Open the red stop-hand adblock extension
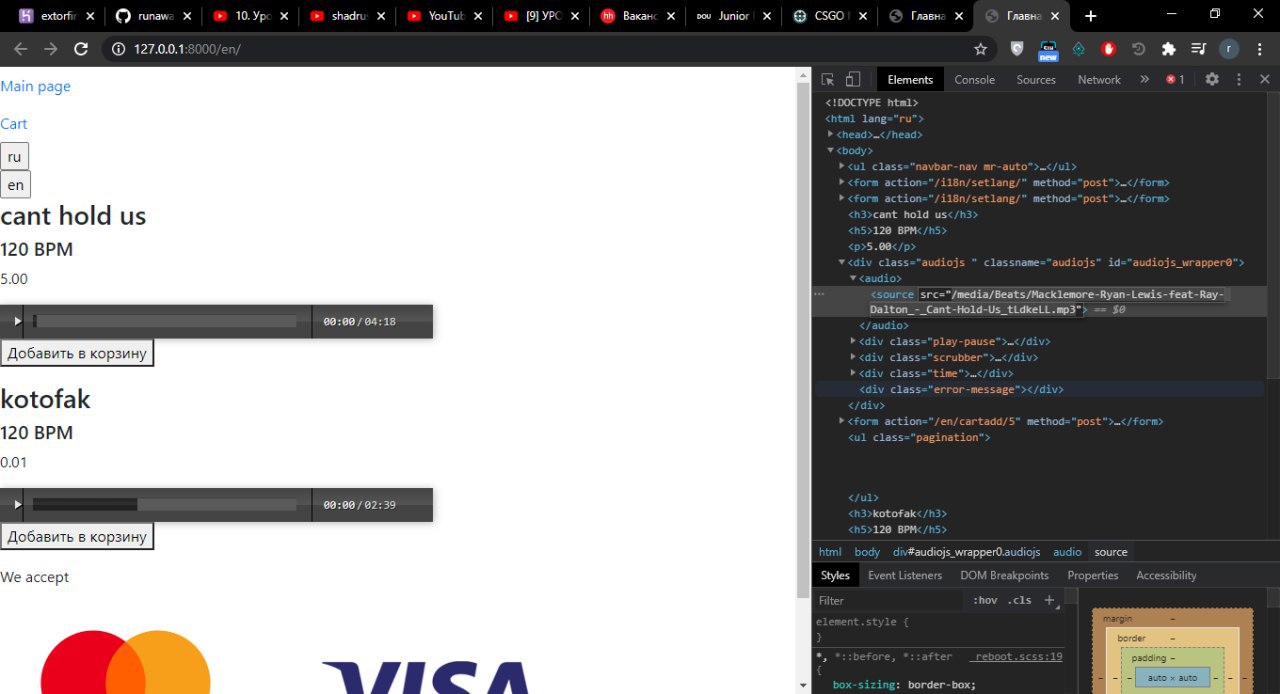The width and height of the screenshot is (1280, 694). 1108,49
